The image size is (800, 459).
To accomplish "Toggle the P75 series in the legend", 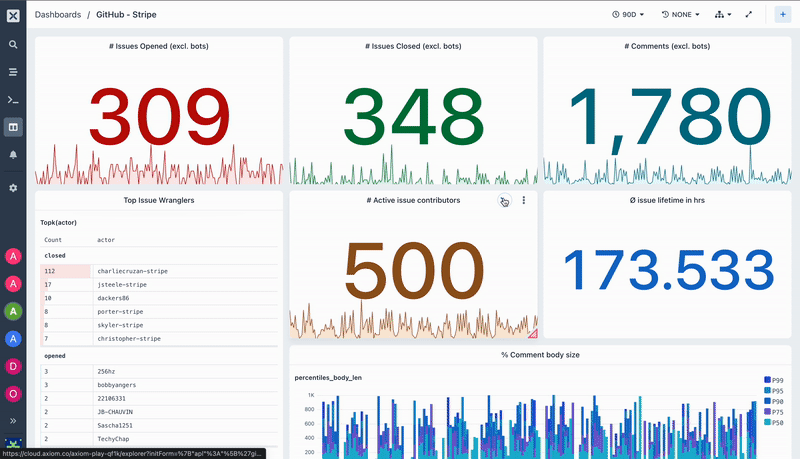I will 773,412.
